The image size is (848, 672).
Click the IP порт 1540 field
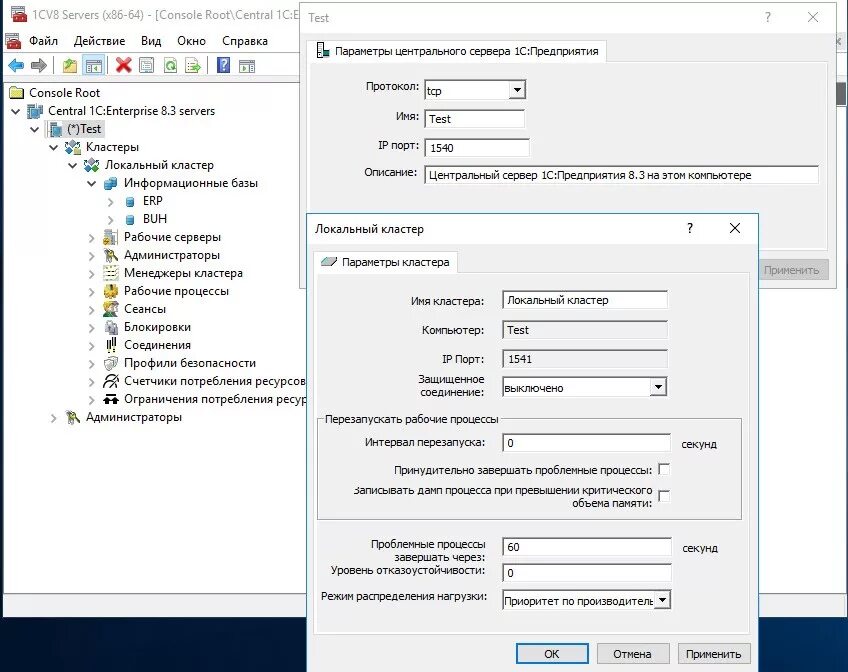477,148
